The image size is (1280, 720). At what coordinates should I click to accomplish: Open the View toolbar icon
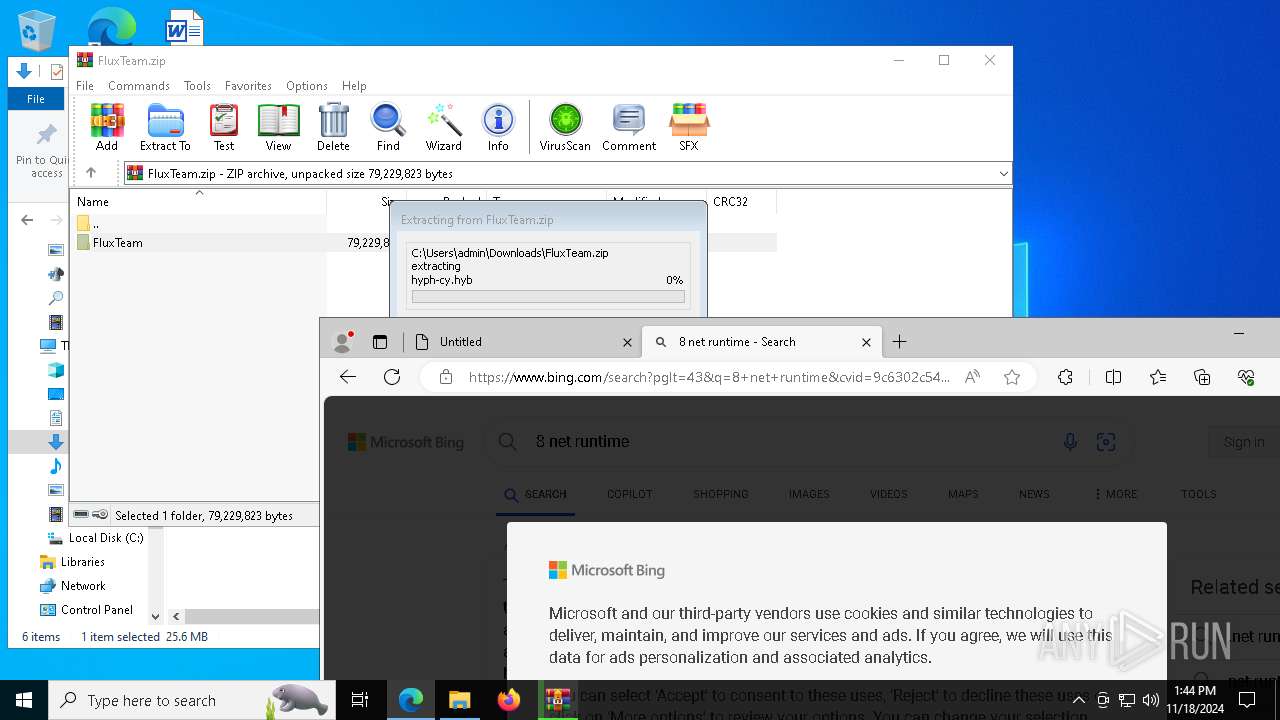point(278,127)
